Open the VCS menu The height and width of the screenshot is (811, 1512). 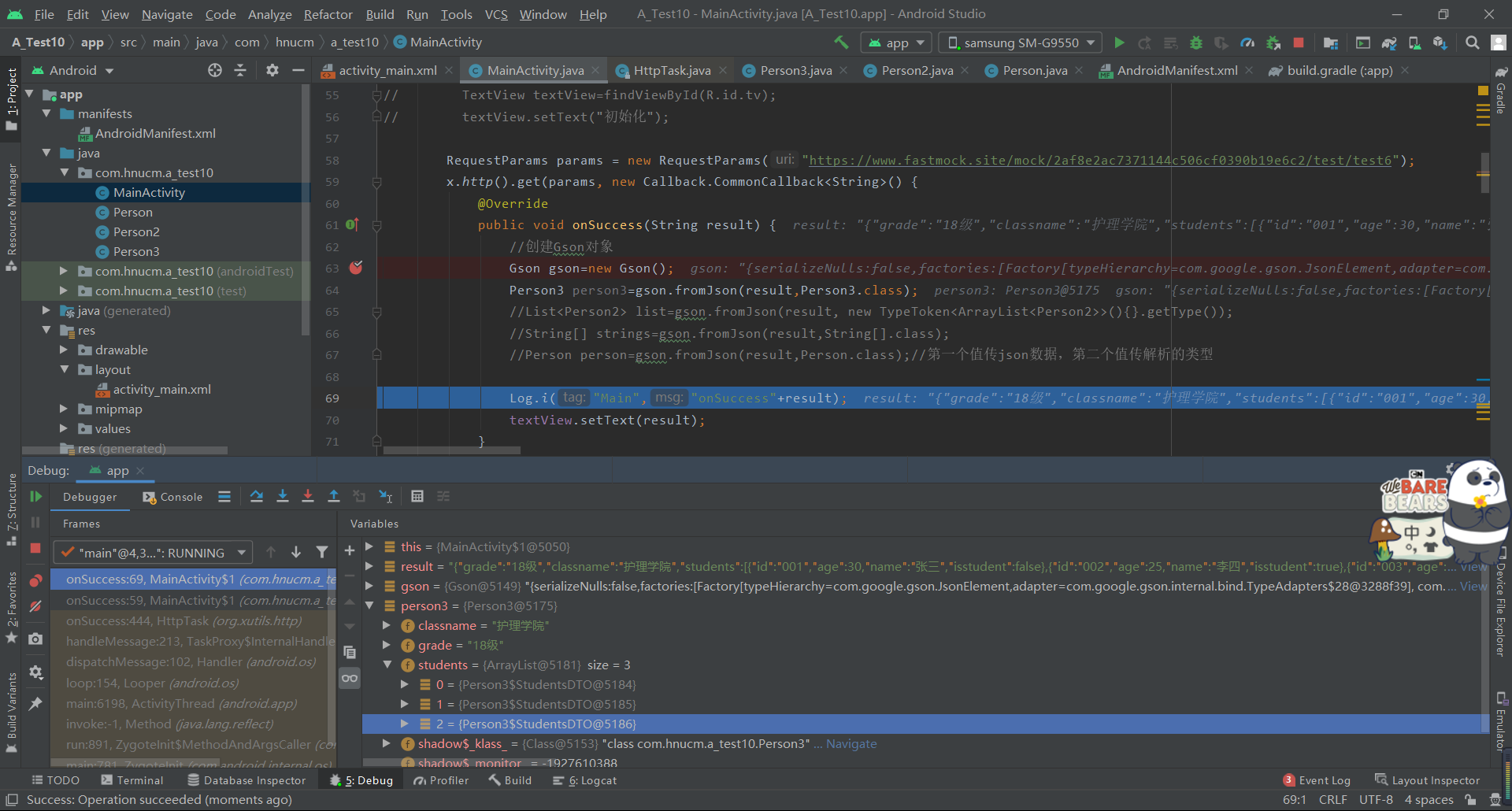[496, 14]
